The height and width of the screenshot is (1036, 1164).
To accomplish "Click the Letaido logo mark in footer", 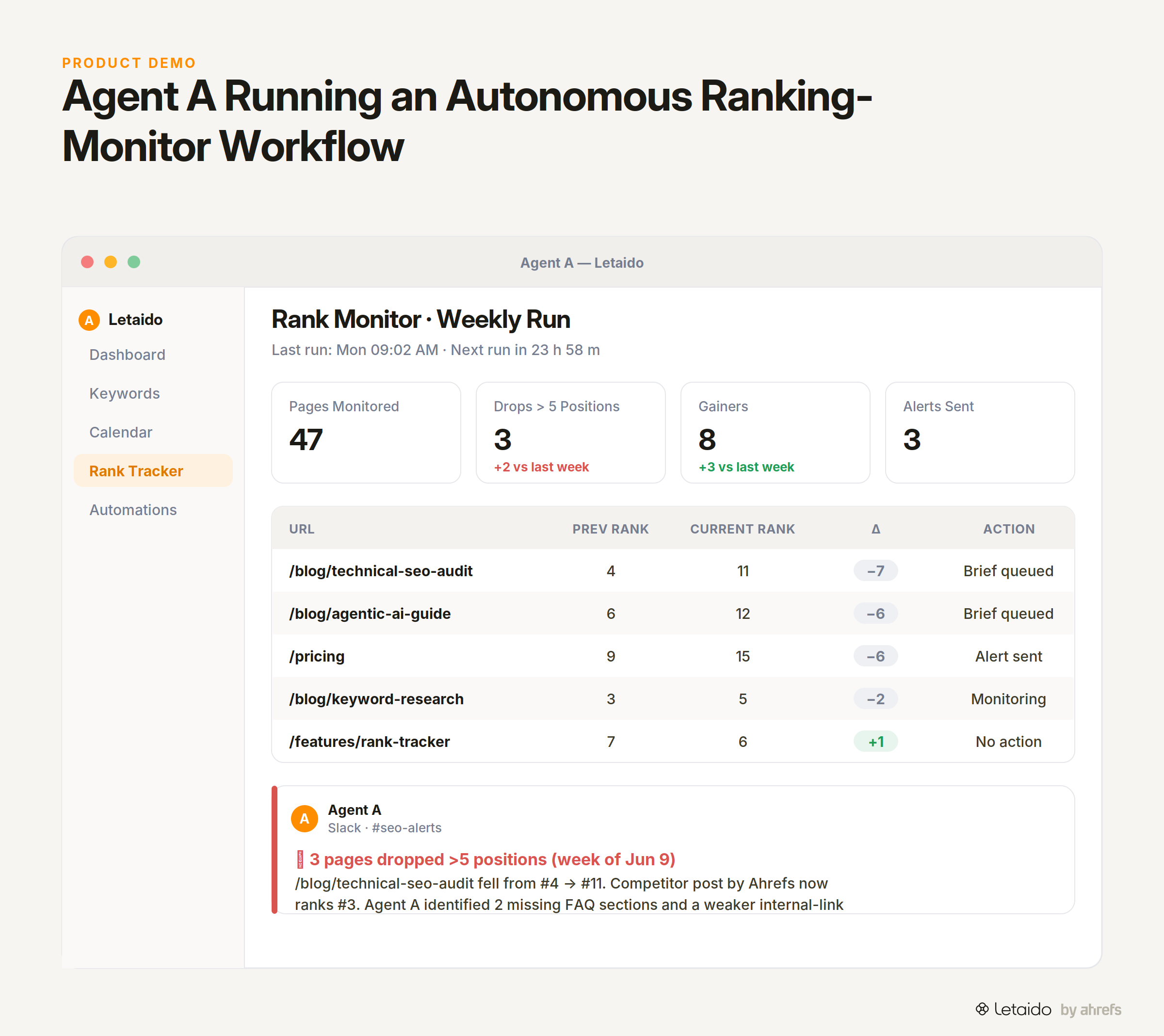I will tap(982, 1009).
